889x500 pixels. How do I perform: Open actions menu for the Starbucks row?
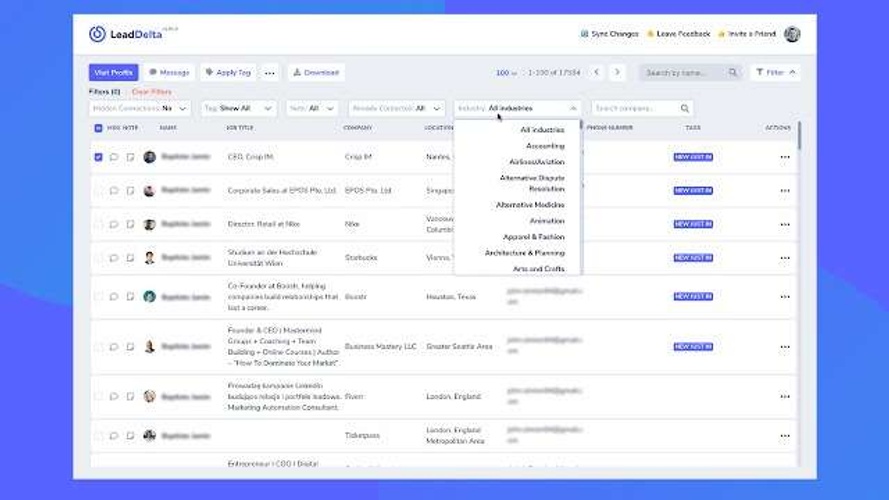click(x=785, y=258)
